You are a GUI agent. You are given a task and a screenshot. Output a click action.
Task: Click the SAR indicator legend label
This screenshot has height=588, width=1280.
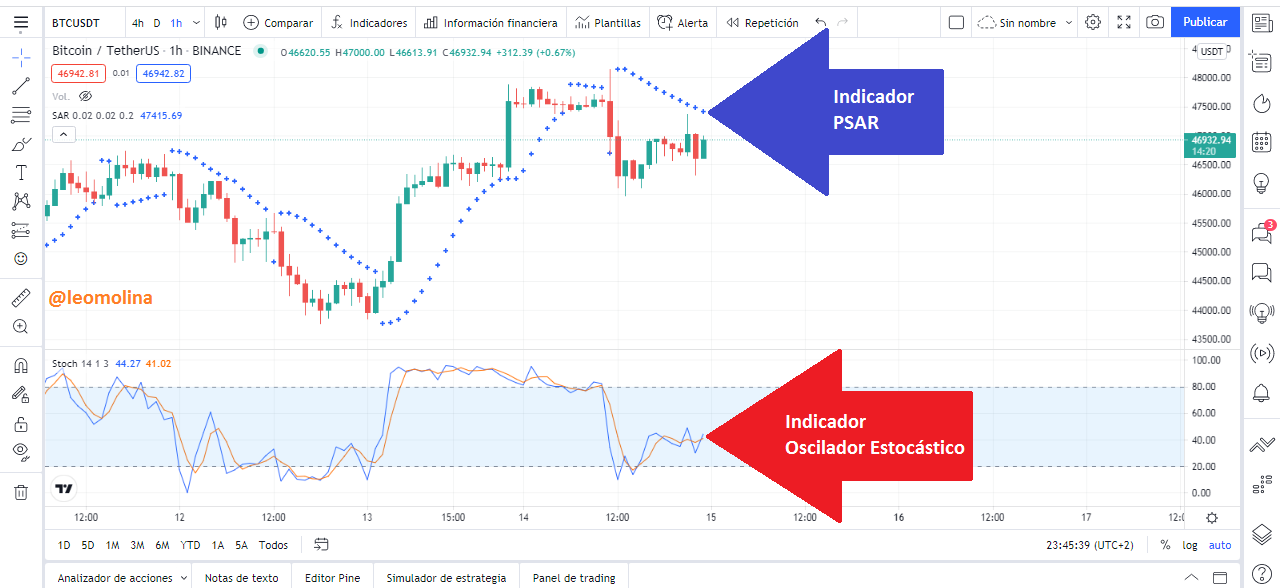[93, 115]
